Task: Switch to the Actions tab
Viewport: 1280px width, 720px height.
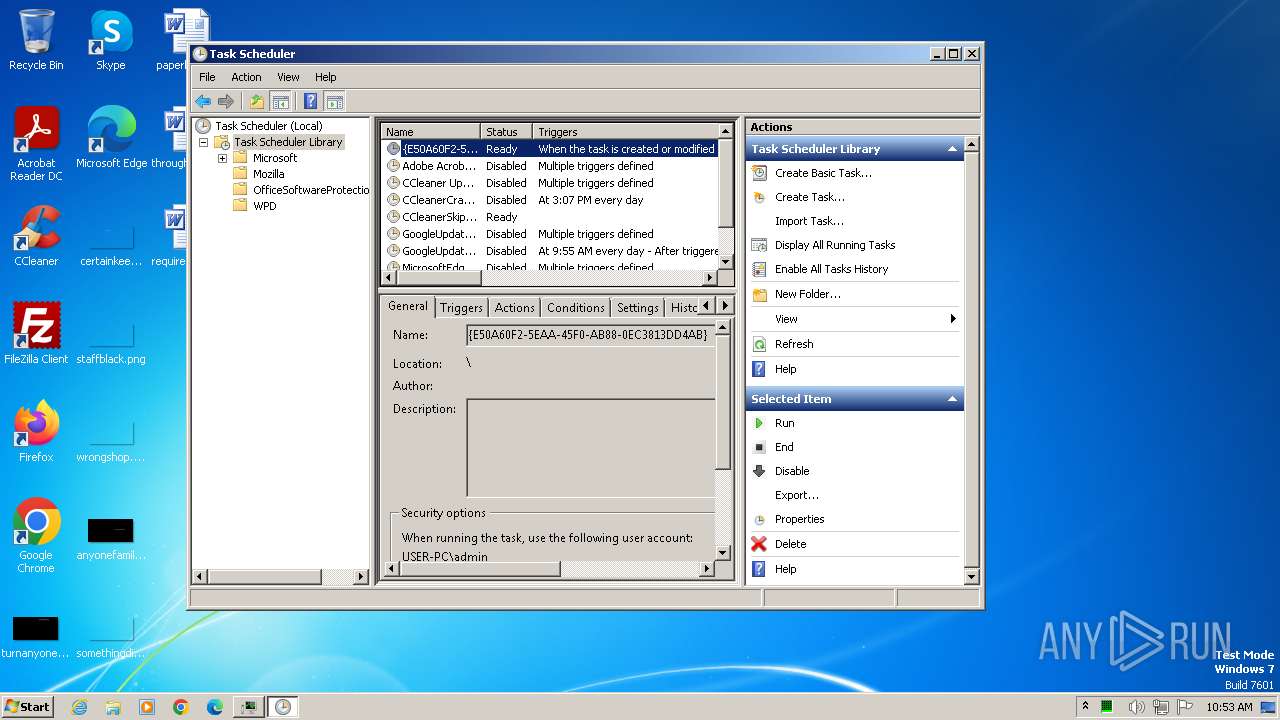Action: pyautogui.click(x=515, y=308)
